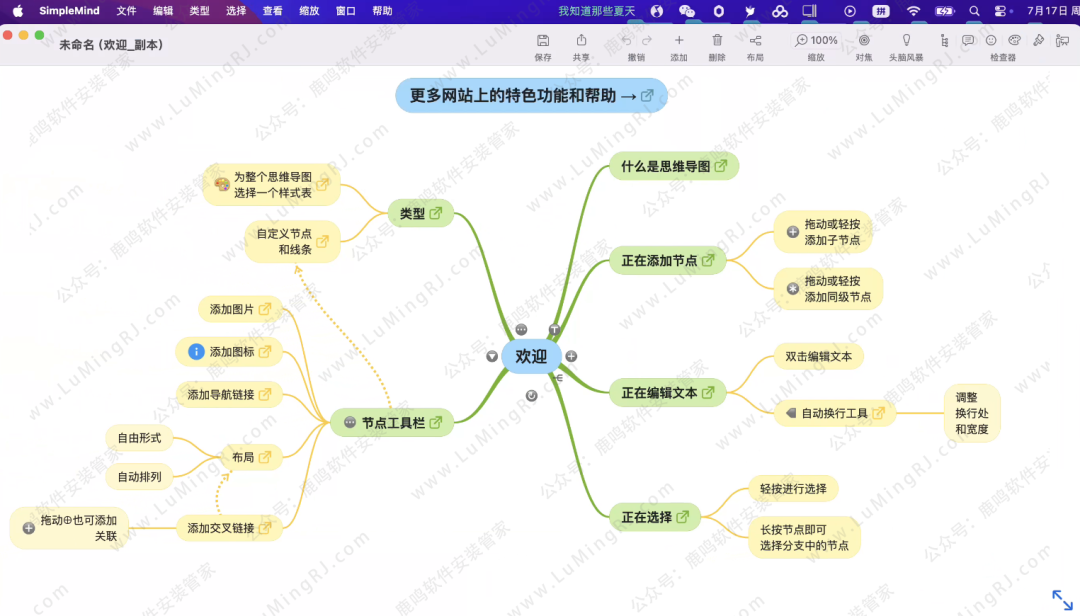Save the mind map with 保存 icon
This screenshot has height=616, width=1080.
coord(543,41)
